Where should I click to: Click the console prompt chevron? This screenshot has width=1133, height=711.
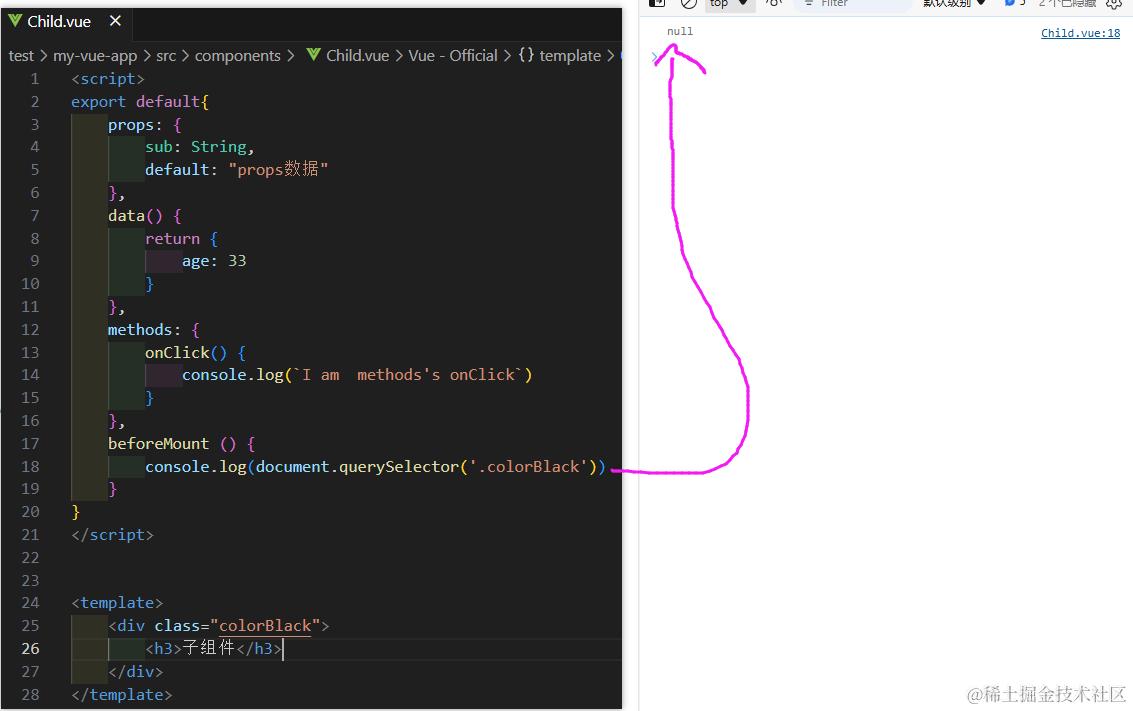coord(655,57)
